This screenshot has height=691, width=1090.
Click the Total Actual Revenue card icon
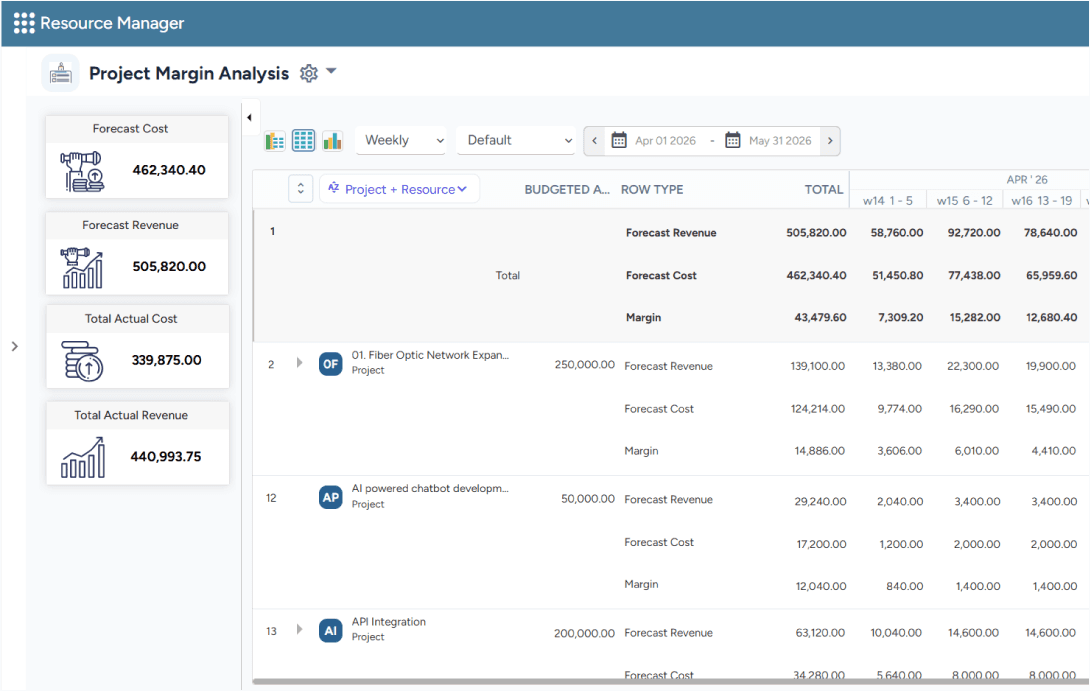click(83, 457)
